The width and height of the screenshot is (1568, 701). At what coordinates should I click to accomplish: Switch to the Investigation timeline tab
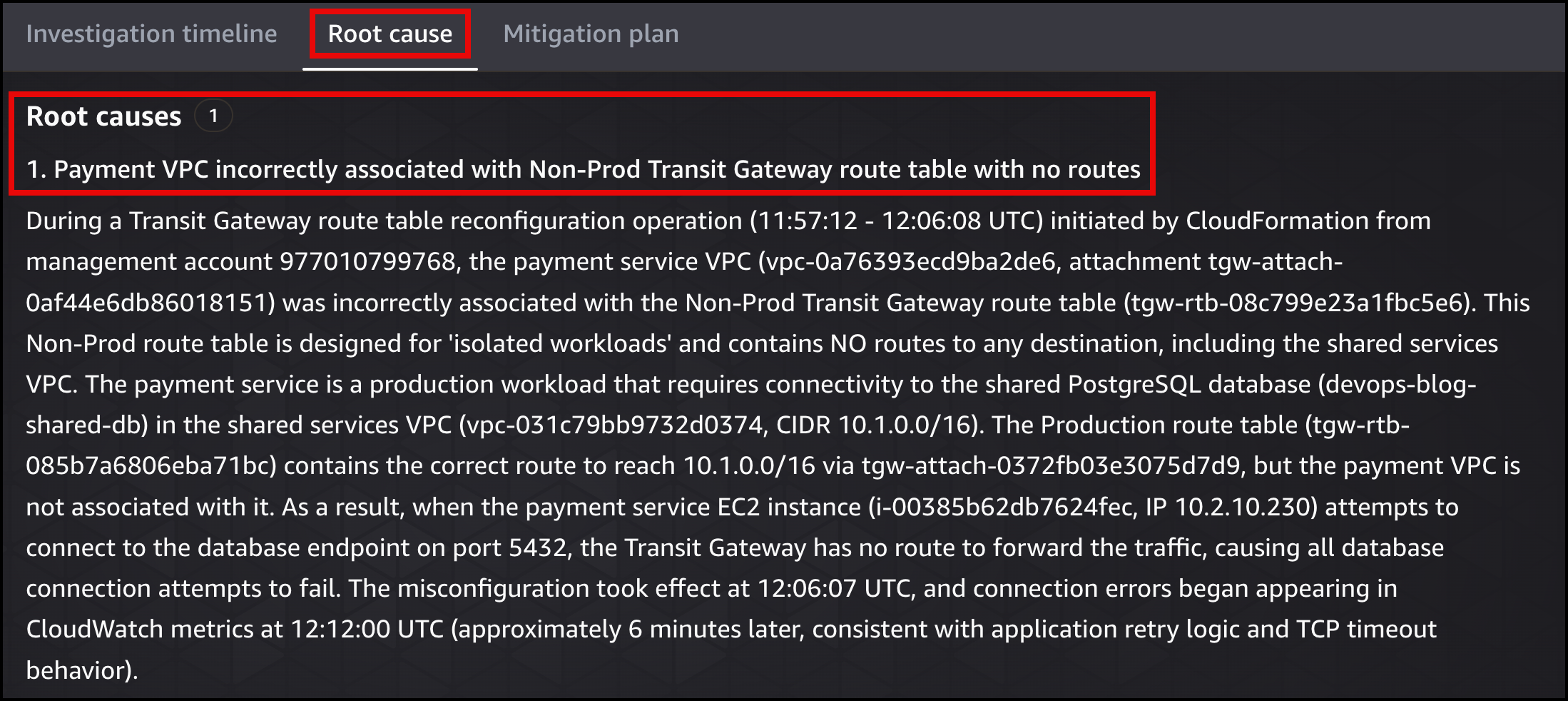151,34
